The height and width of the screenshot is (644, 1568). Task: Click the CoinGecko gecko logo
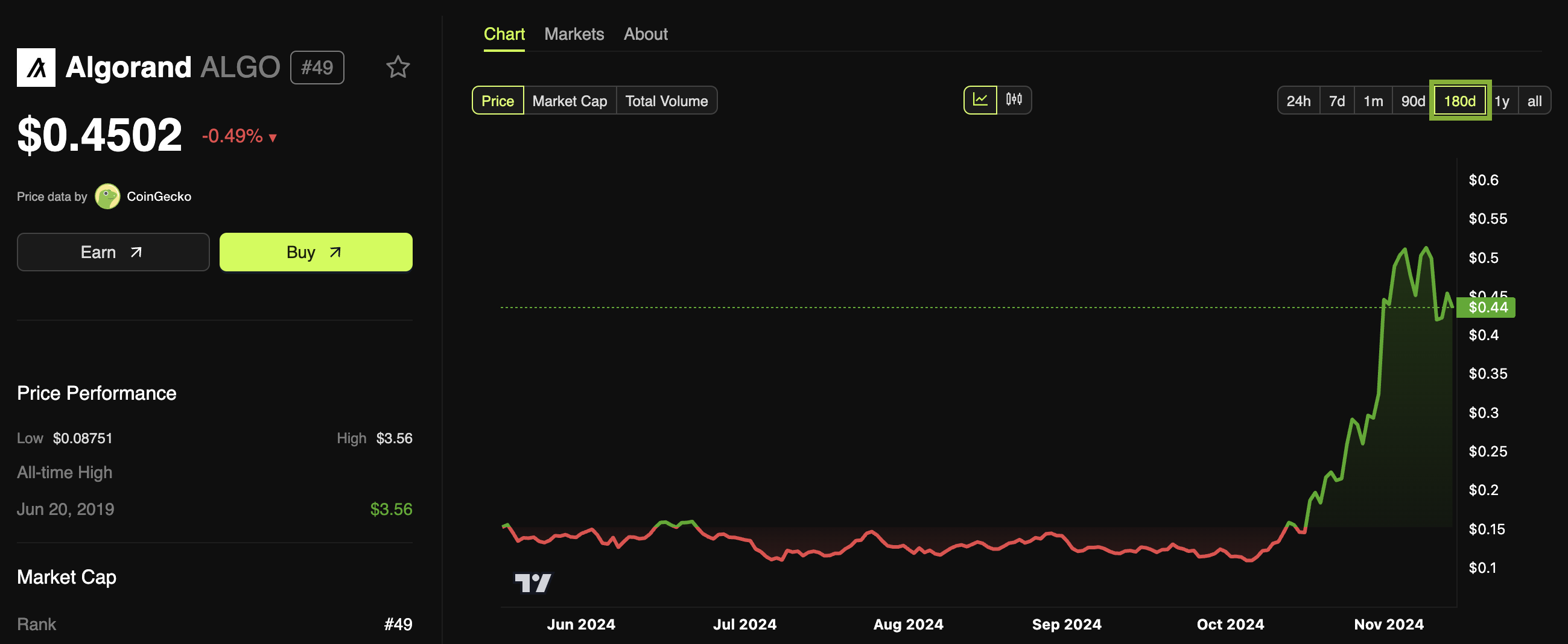pyautogui.click(x=108, y=197)
